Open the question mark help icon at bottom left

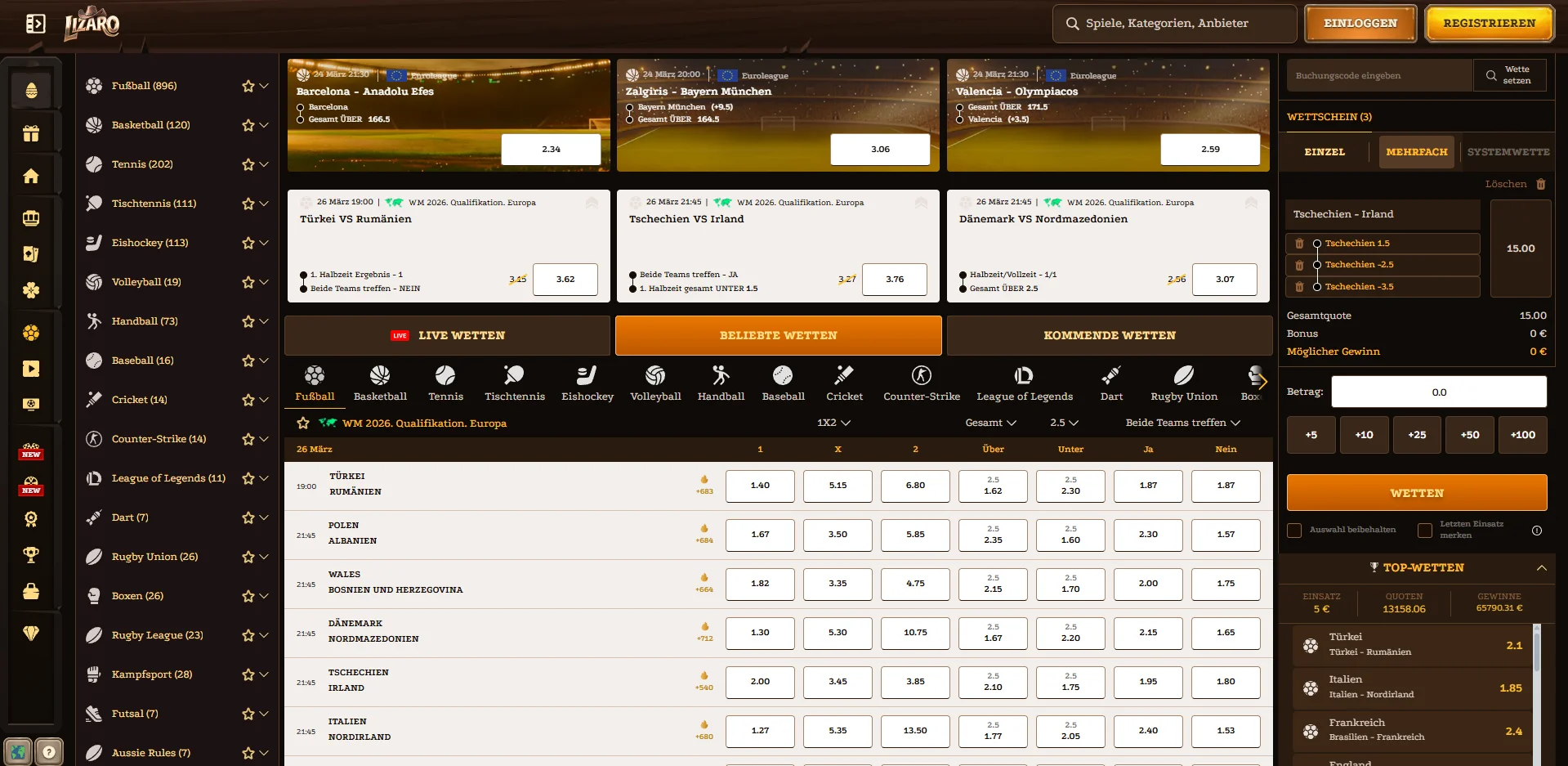click(50, 750)
